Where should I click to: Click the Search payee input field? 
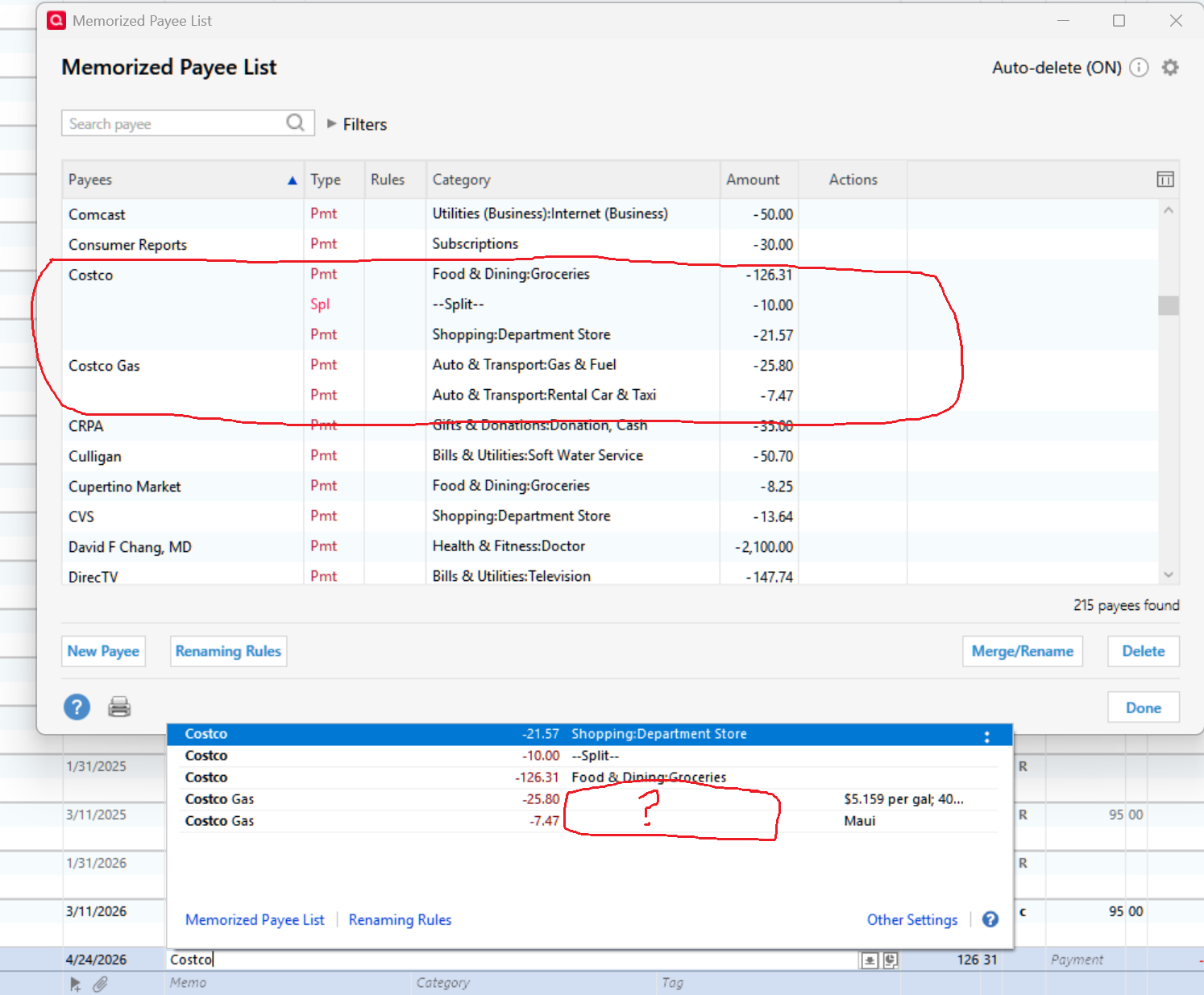(188, 123)
